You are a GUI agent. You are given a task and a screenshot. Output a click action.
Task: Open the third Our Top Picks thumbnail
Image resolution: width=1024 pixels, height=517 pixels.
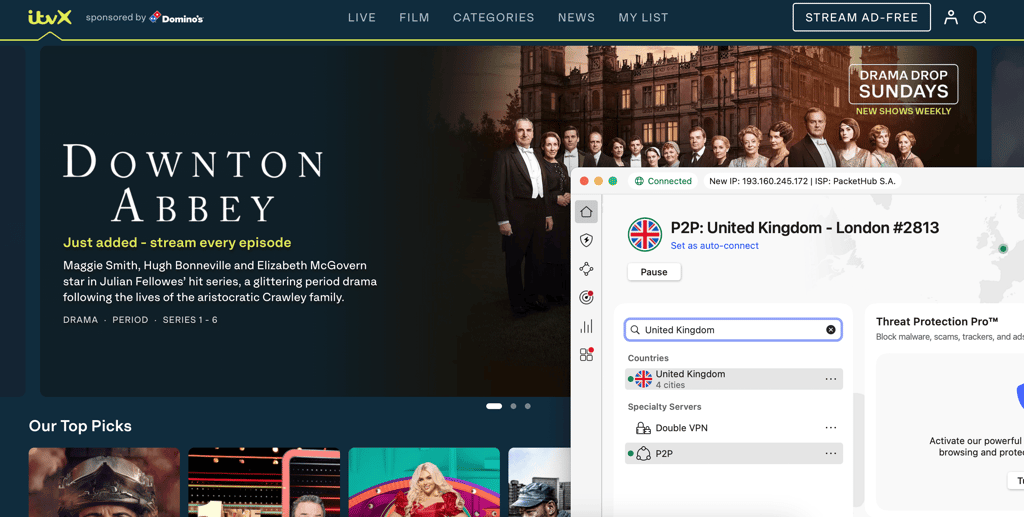424,482
